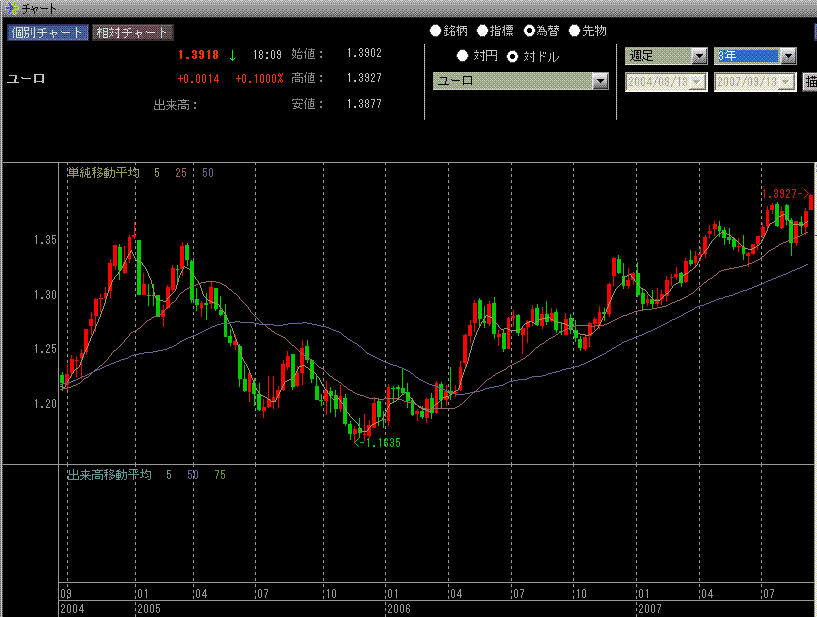Viewport: 817px width, 617px height.
Task: Click the 出来高移動平均 label in volume pane
Action: pos(108,474)
